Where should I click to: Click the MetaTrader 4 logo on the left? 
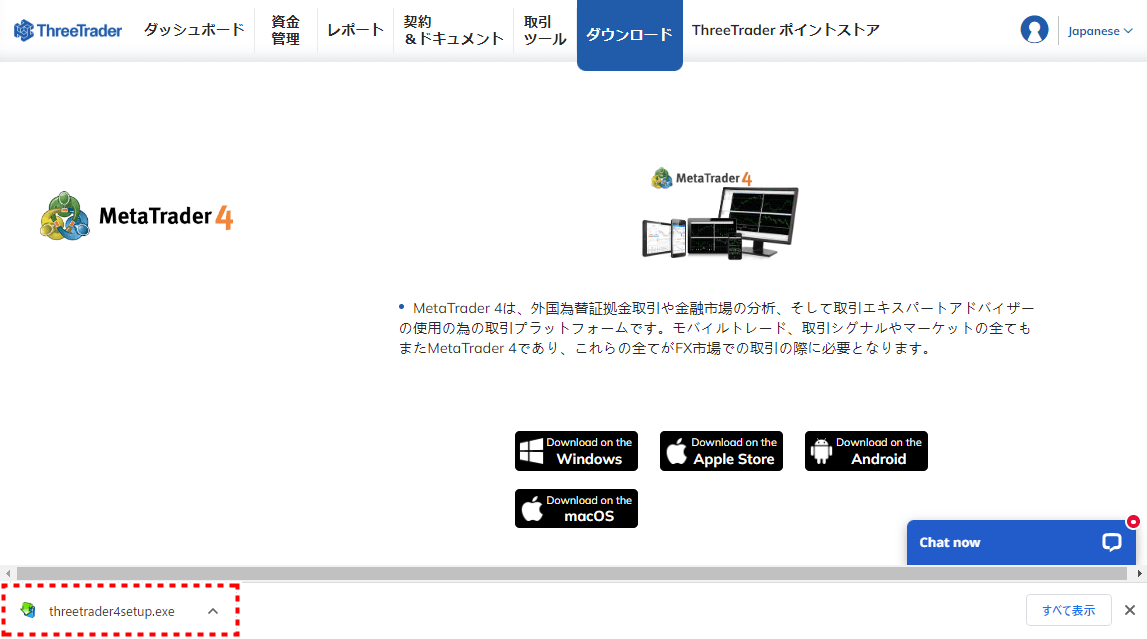137,216
